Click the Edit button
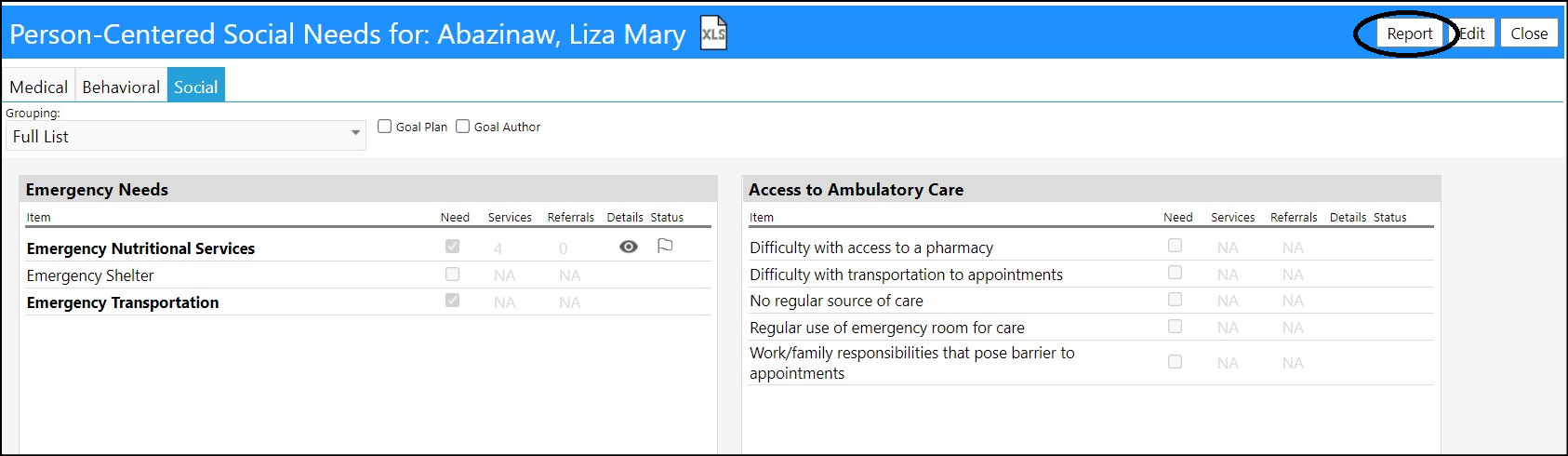 (x=1471, y=34)
